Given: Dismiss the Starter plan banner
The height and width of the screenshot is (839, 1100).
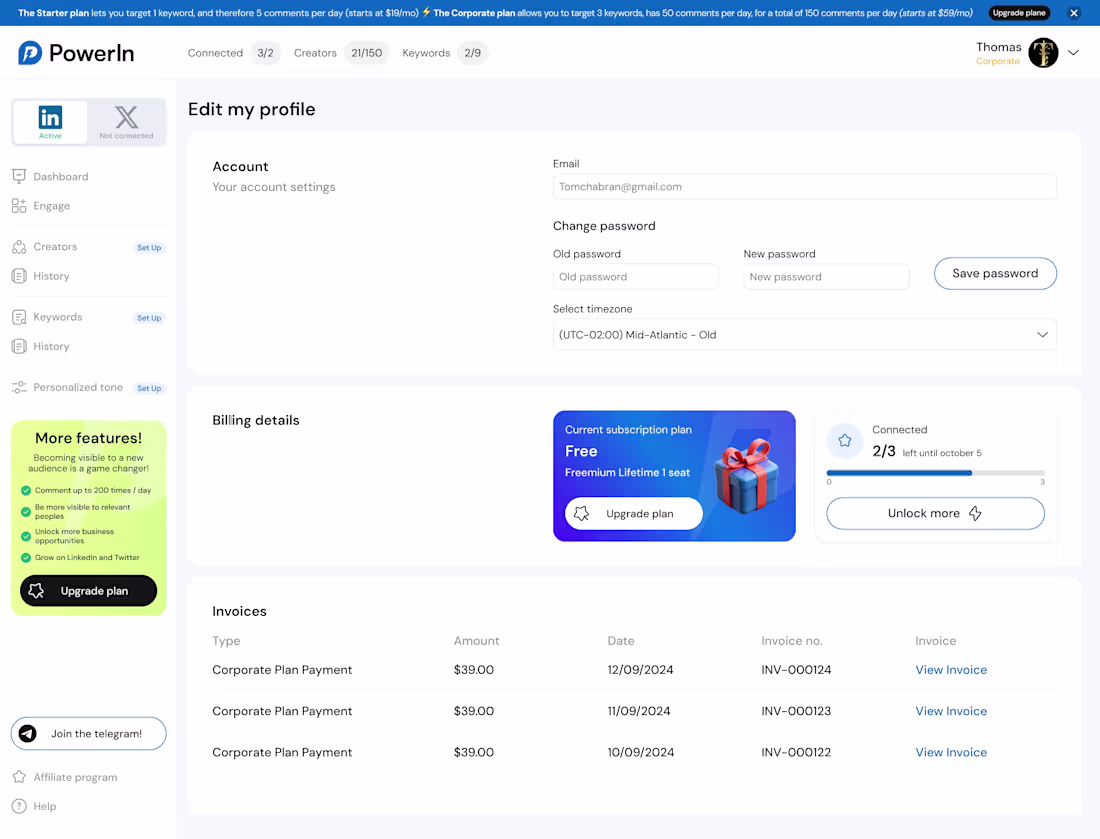Looking at the screenshot, I should 1075,13.
